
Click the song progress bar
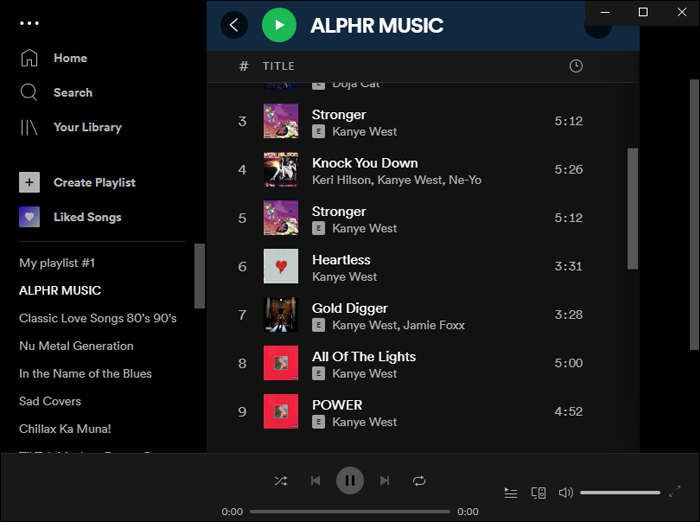click(x=350, y=512)
